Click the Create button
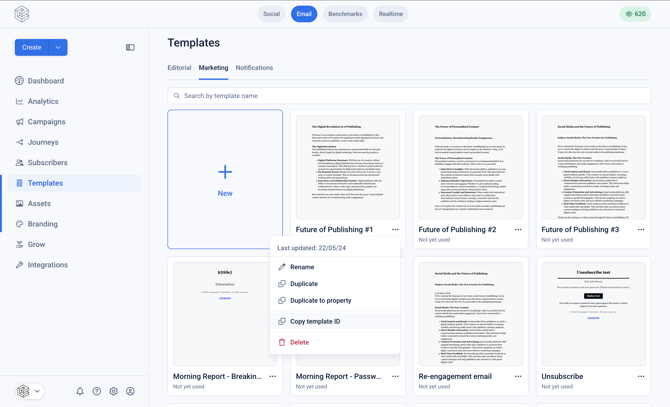 32,47
